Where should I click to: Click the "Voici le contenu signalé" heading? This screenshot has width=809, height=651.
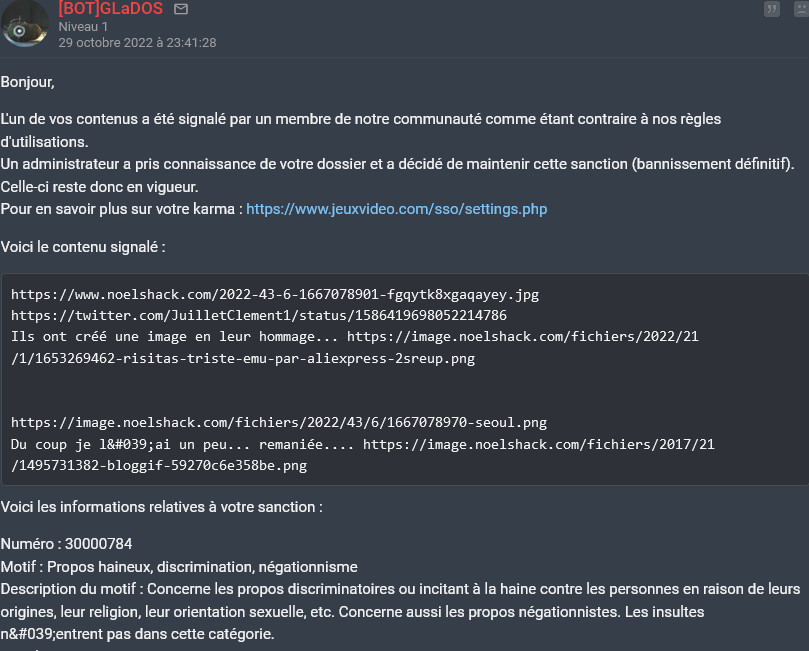(83, 247)
